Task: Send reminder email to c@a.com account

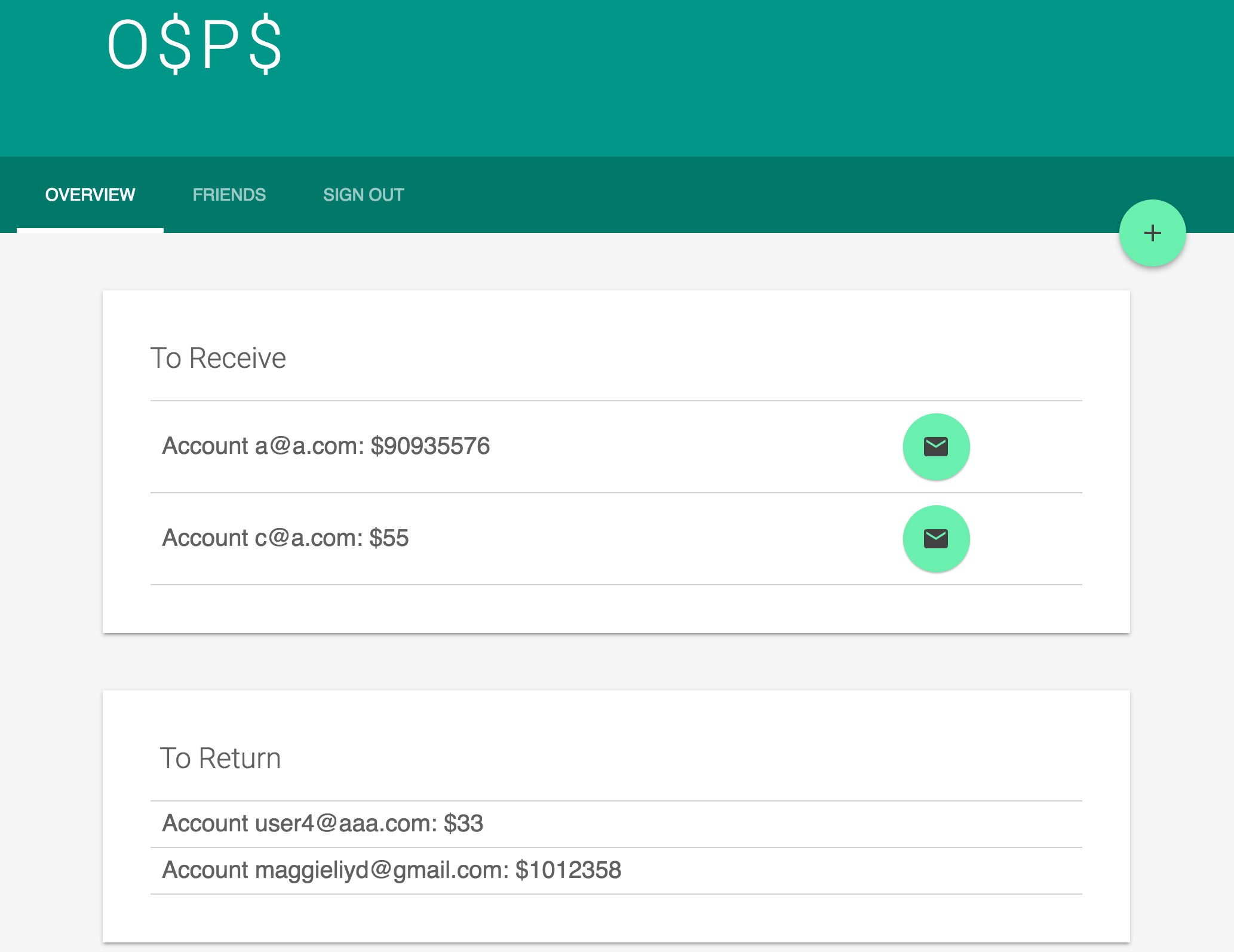Action: pos(935,539)
